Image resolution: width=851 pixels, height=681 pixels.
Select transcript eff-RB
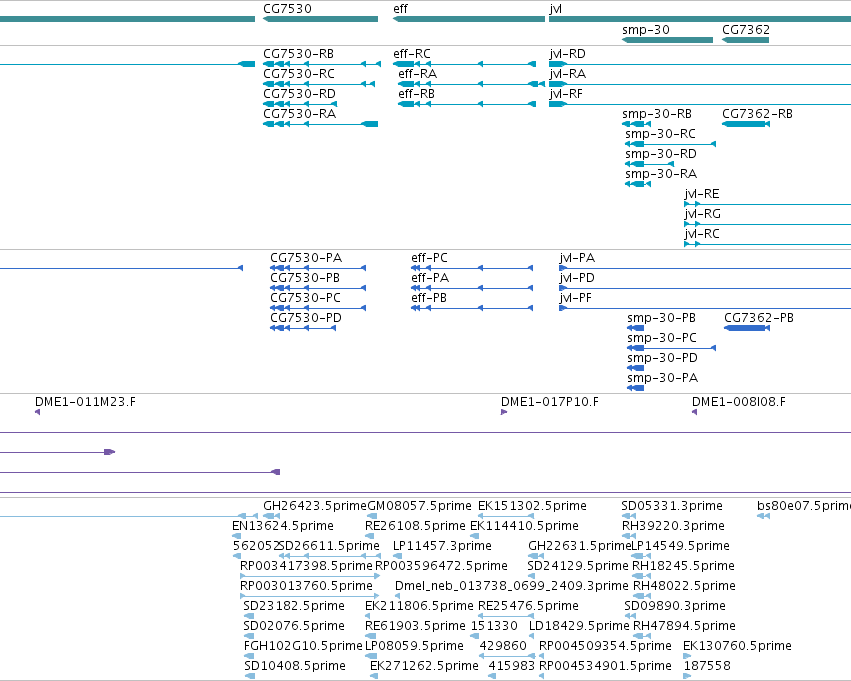[467, 104]
